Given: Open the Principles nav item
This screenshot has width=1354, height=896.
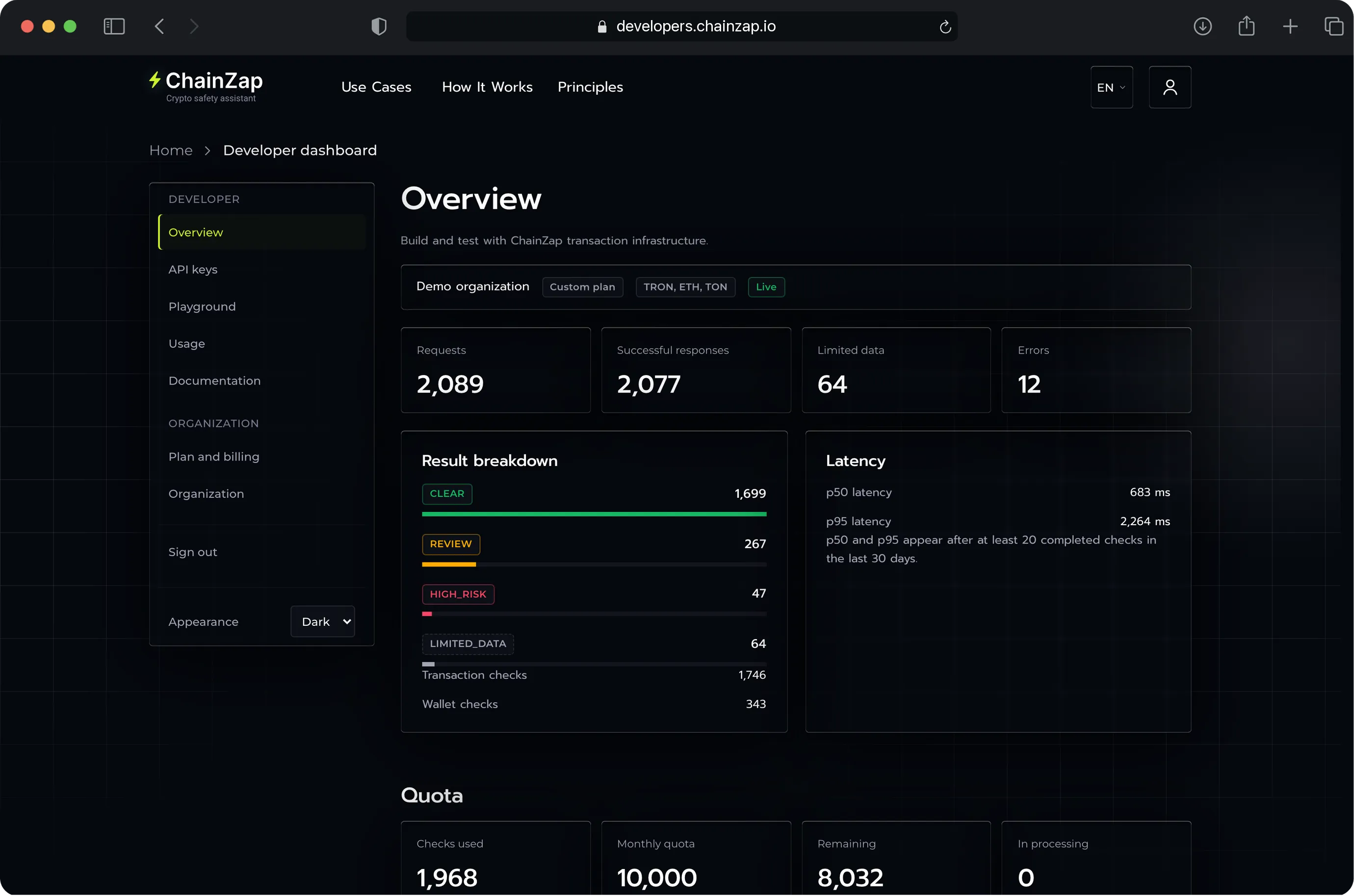Looking at the screenshot, I should pyautogui.click(x=590, y=87).
